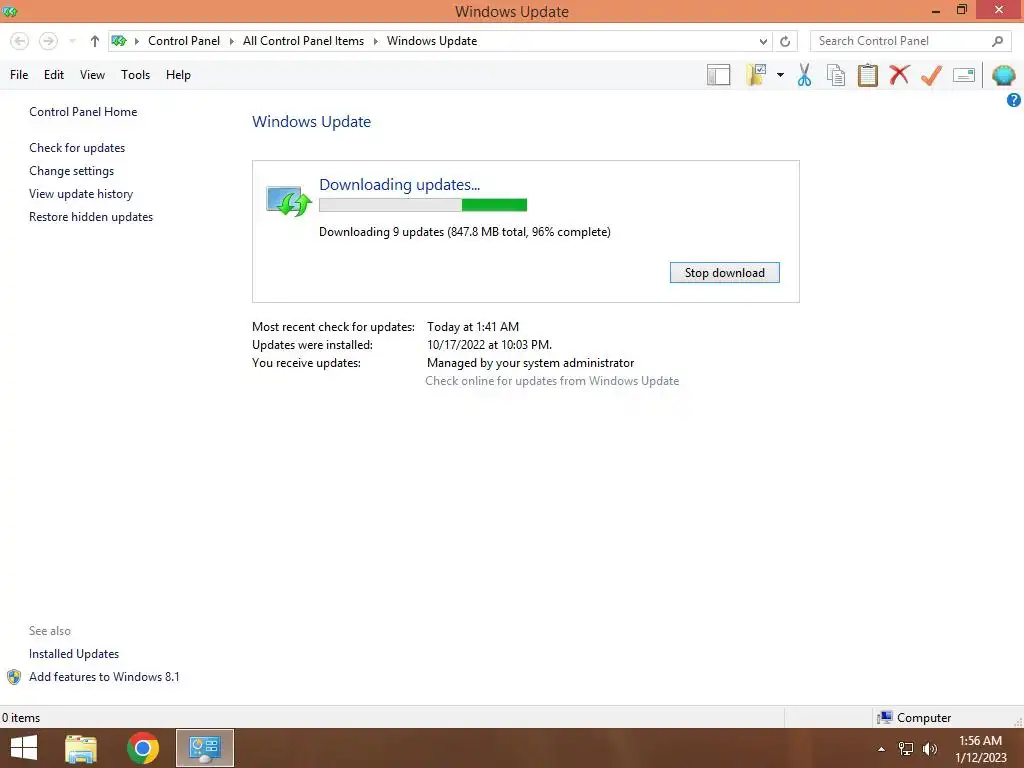Image resolution: width=1024 pixels, height=768 pixels.
Task: Click the Stop download button
Action: (x=724, y=272)
